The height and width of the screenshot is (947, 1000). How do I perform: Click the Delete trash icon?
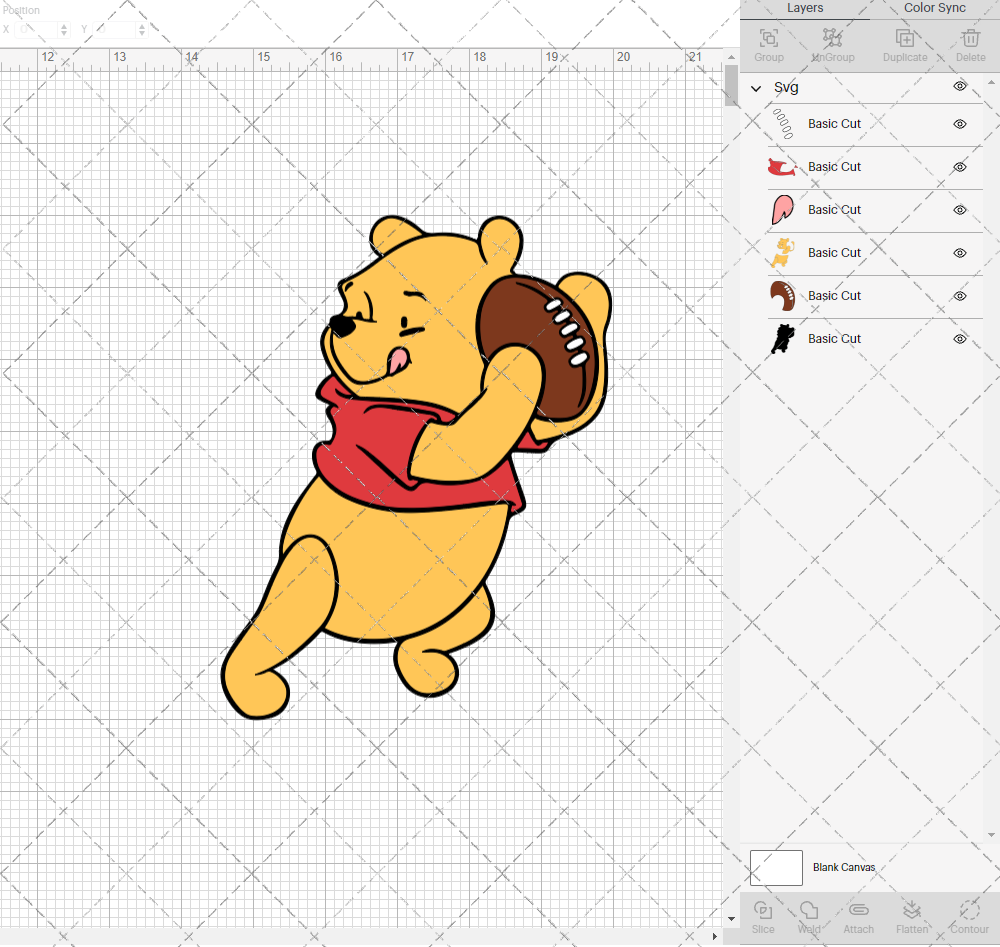(x=971, y=38)
